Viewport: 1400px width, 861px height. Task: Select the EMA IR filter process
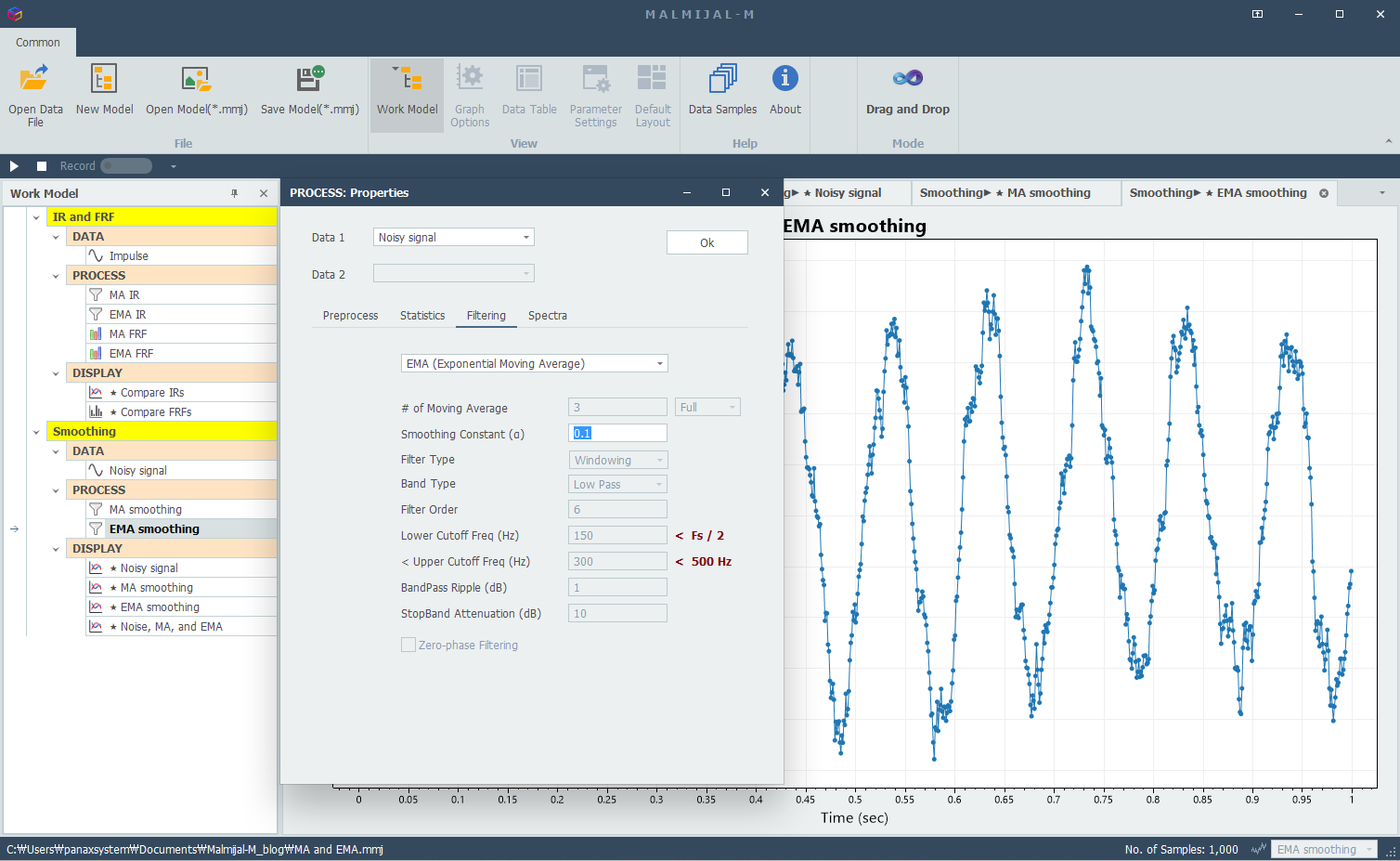click(181, 314)
